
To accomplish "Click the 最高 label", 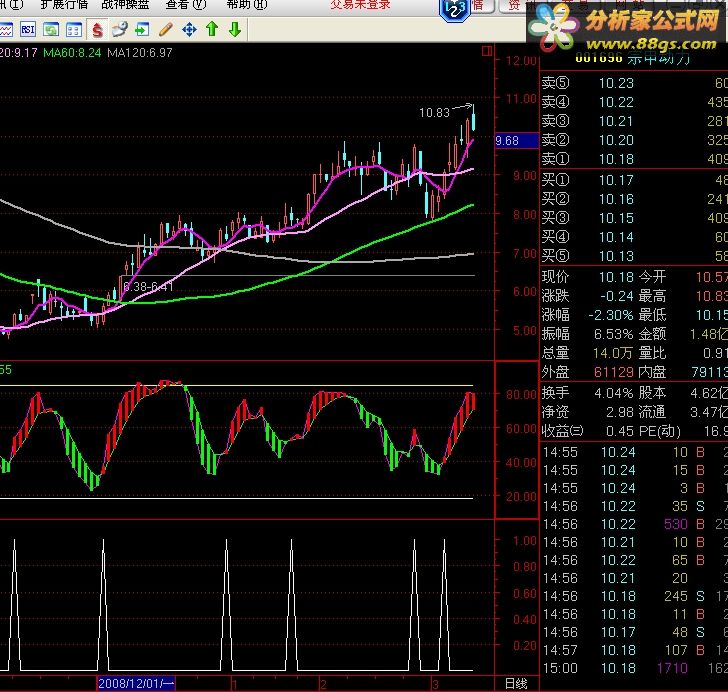I will (x=652, y=296).
